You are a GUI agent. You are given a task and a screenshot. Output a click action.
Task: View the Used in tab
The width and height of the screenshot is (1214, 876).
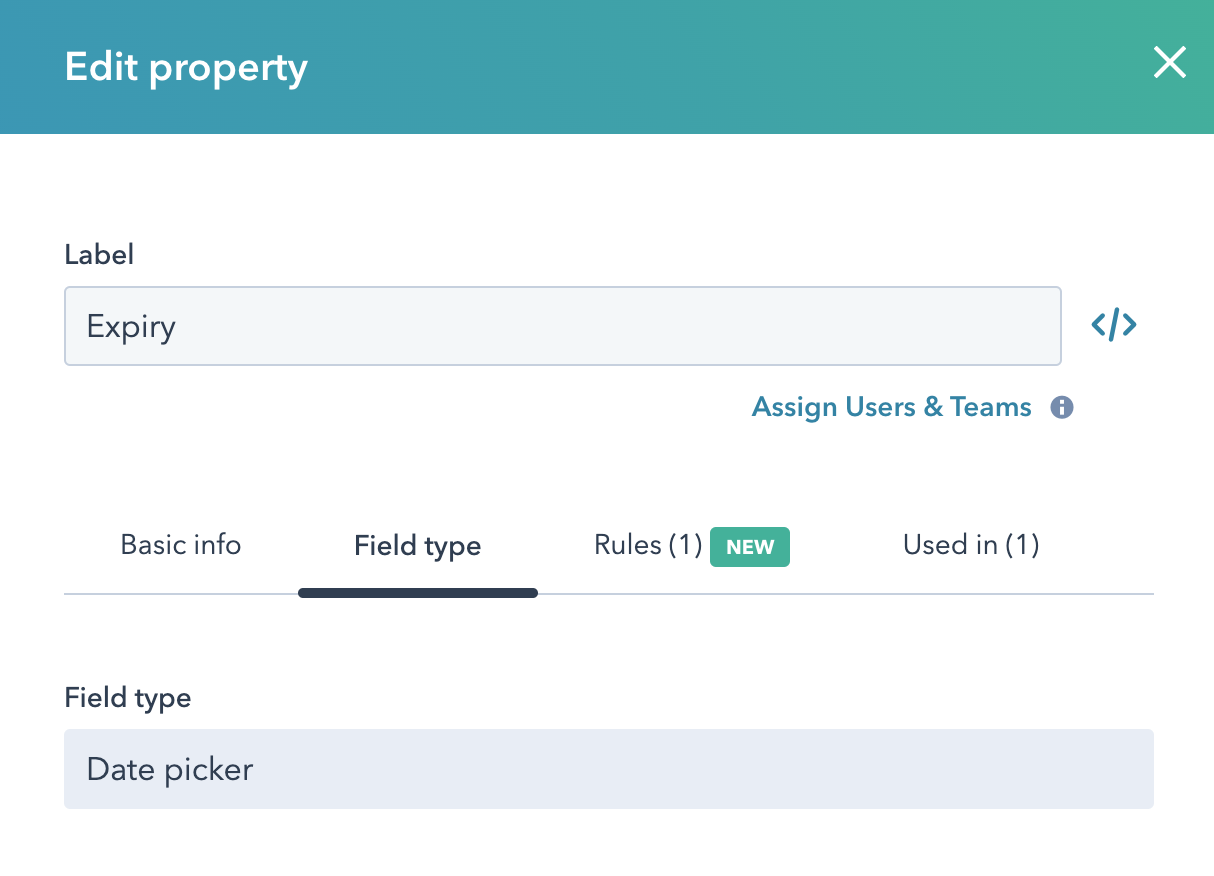[970, 545]
